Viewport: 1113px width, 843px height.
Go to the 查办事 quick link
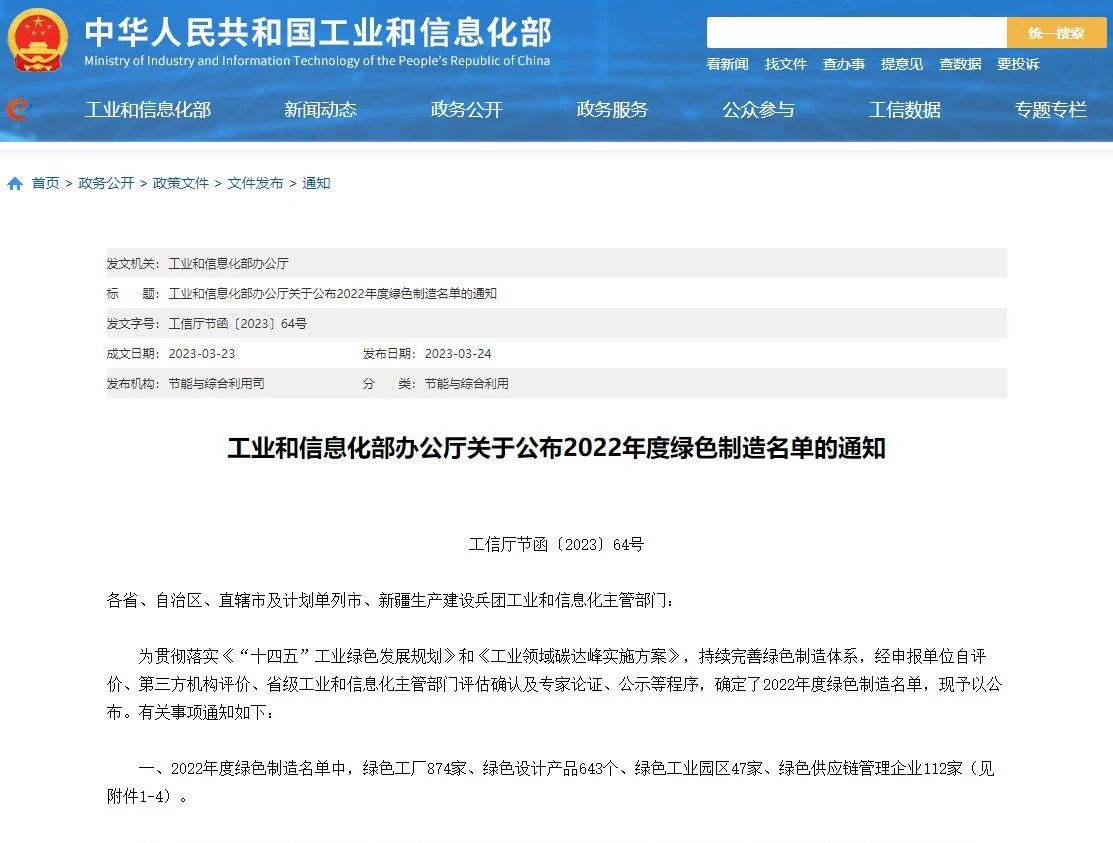843,64
